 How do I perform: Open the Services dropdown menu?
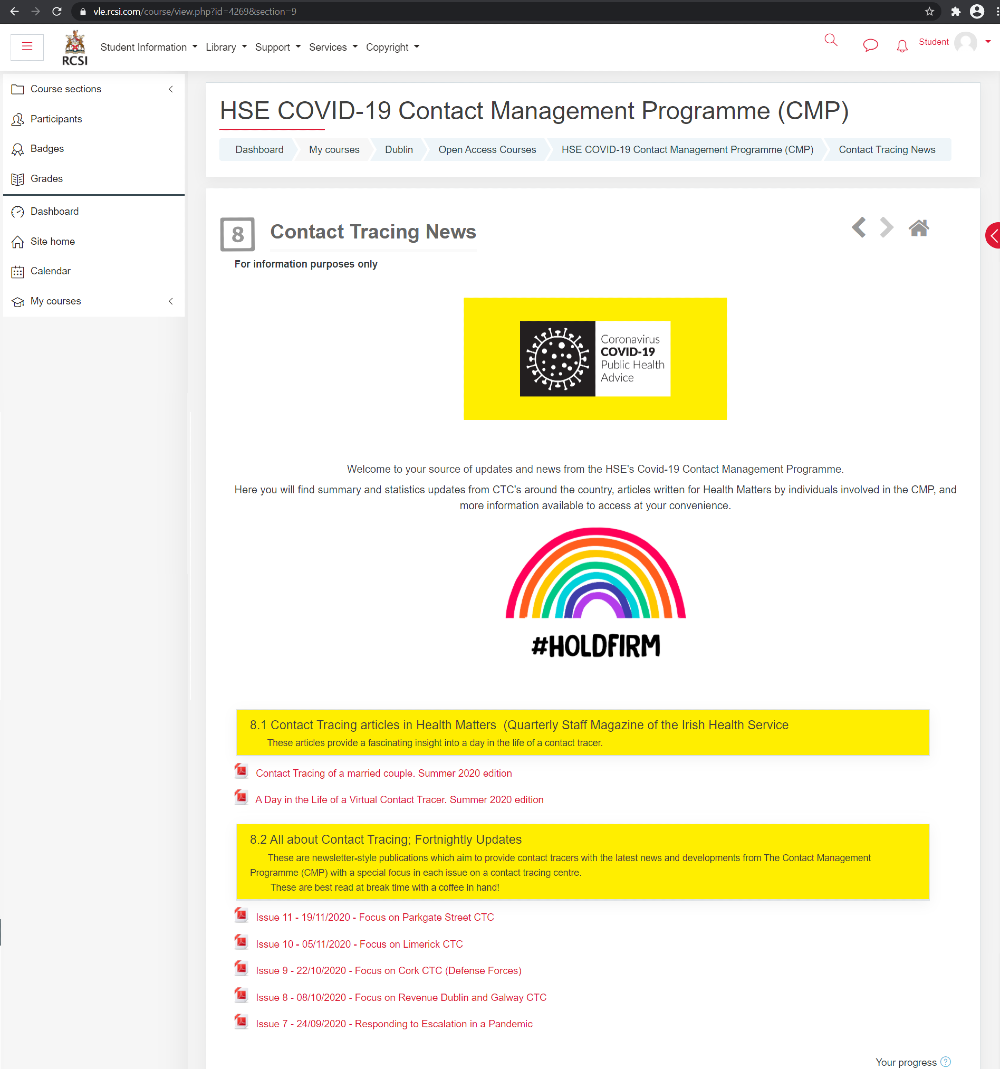coord(333,47)
